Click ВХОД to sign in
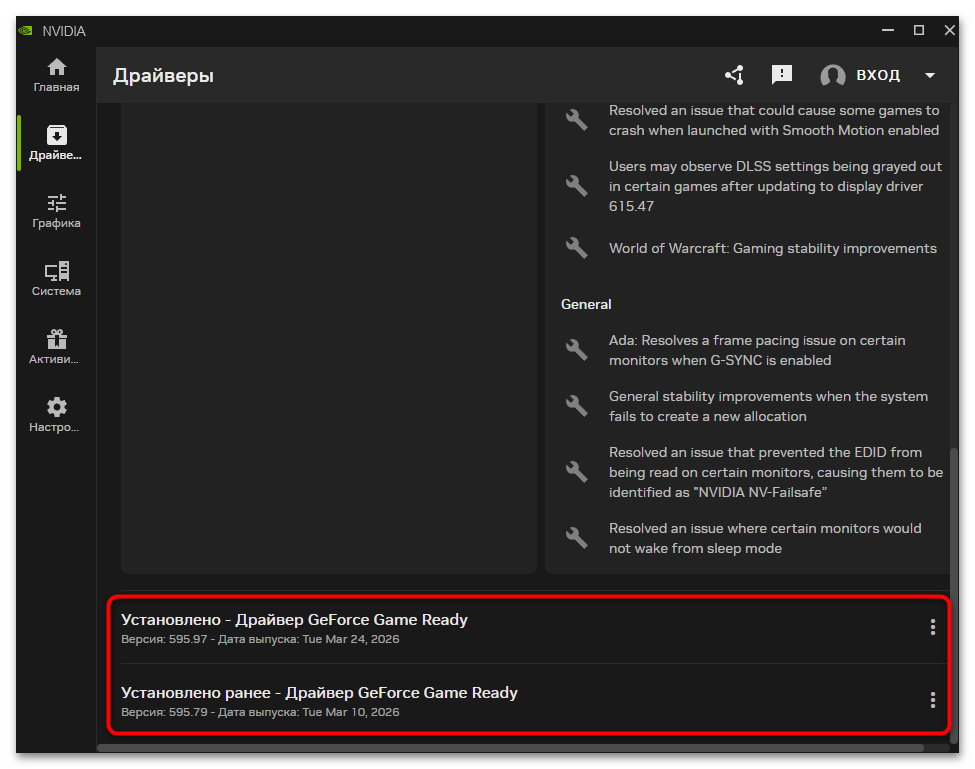975x769 pixels. (878, 75)
